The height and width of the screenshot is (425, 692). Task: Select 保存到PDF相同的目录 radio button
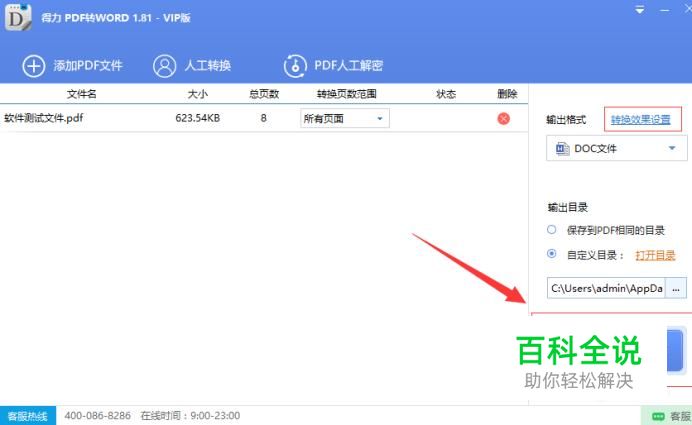point(552,229)
